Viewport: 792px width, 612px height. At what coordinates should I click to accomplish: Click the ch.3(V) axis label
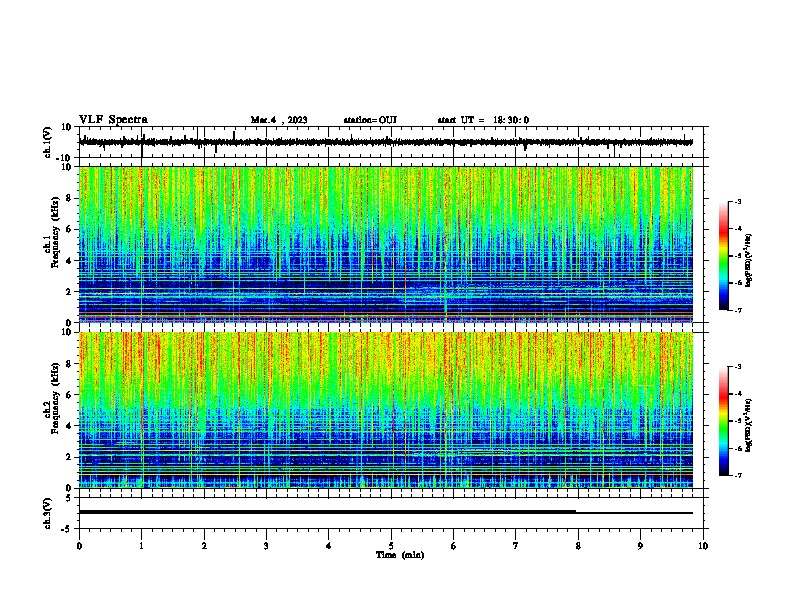coord(48,513)
